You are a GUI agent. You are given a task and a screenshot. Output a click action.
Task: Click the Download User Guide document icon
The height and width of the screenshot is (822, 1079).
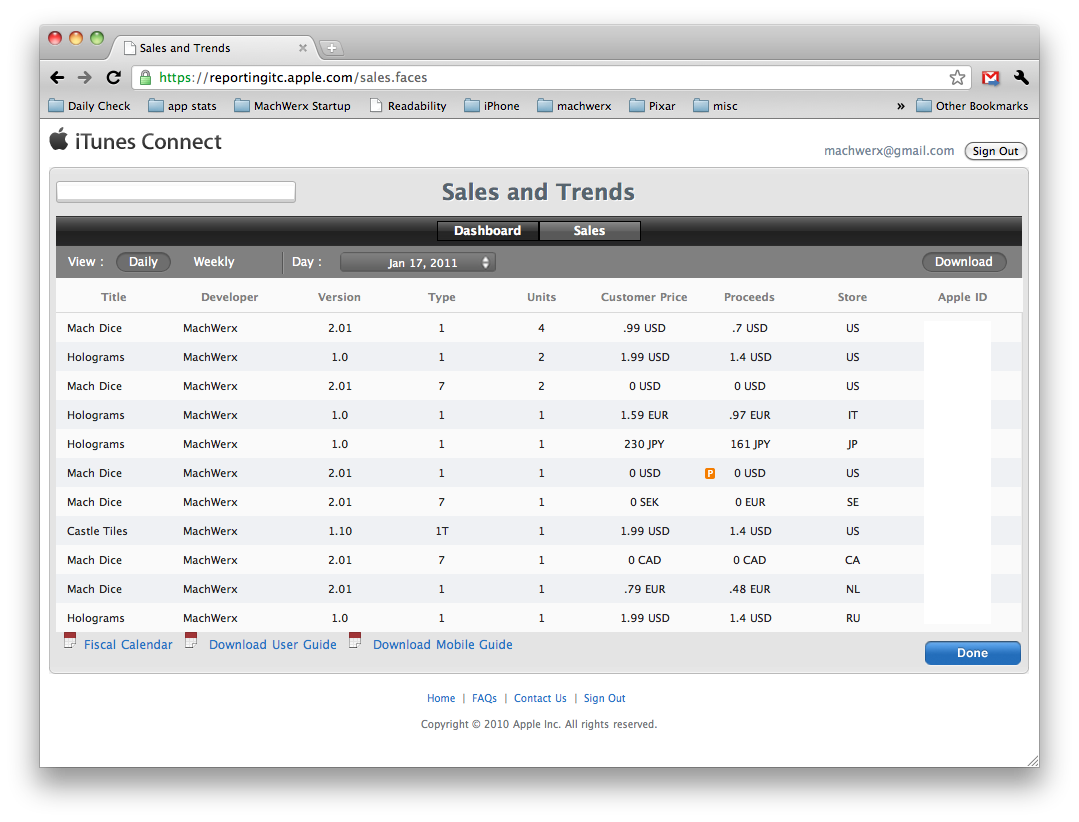tap(191, 640)
